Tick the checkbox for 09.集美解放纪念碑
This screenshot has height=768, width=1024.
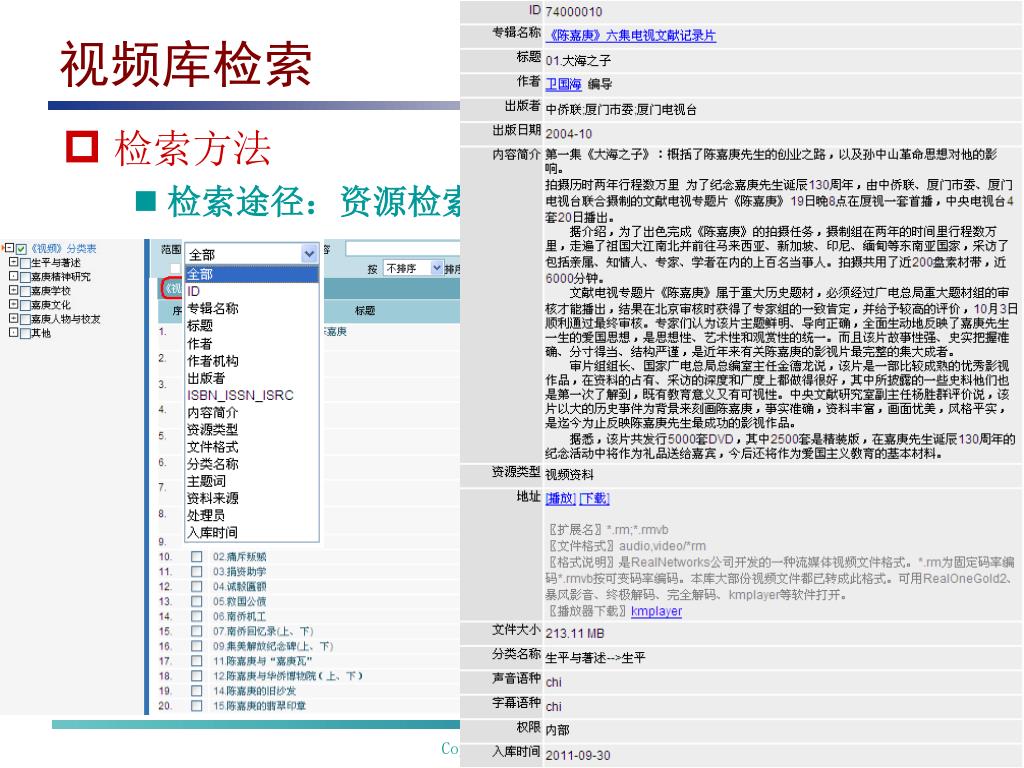pos(197,646)
